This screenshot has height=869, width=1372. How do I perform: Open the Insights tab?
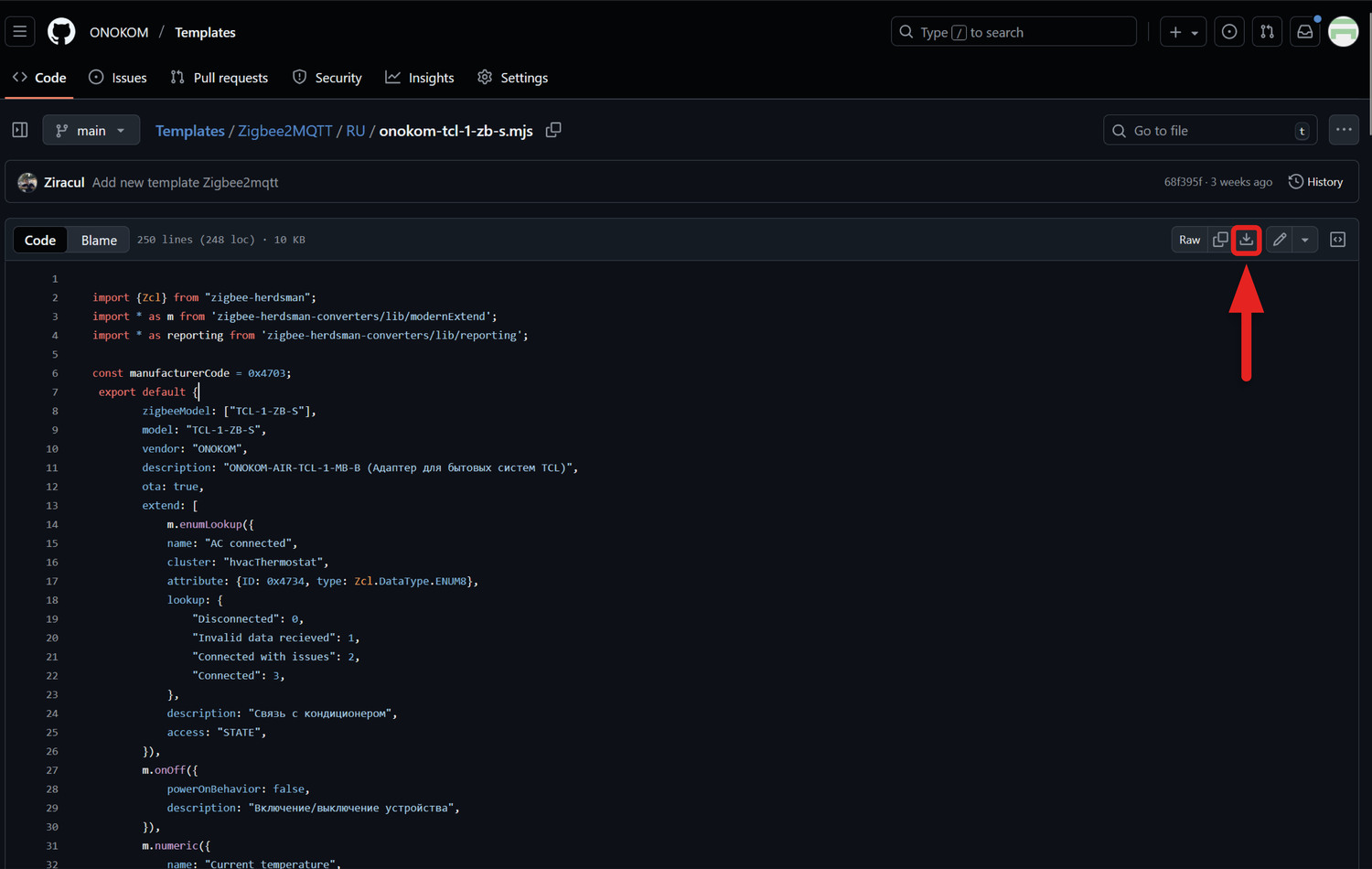[x=420, y=78]
